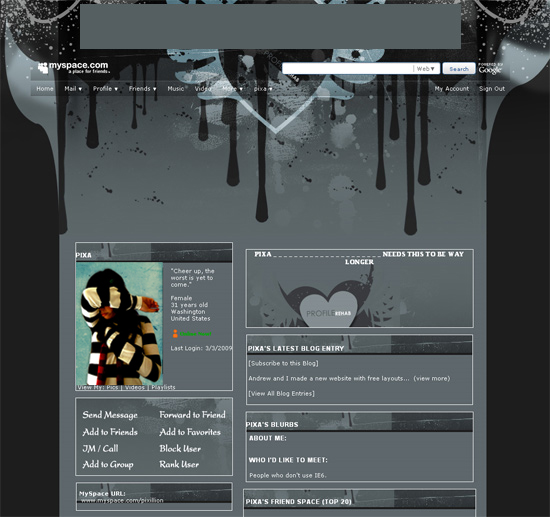
Task: Click the myspace.com logo
Action: tap(74, 67)
